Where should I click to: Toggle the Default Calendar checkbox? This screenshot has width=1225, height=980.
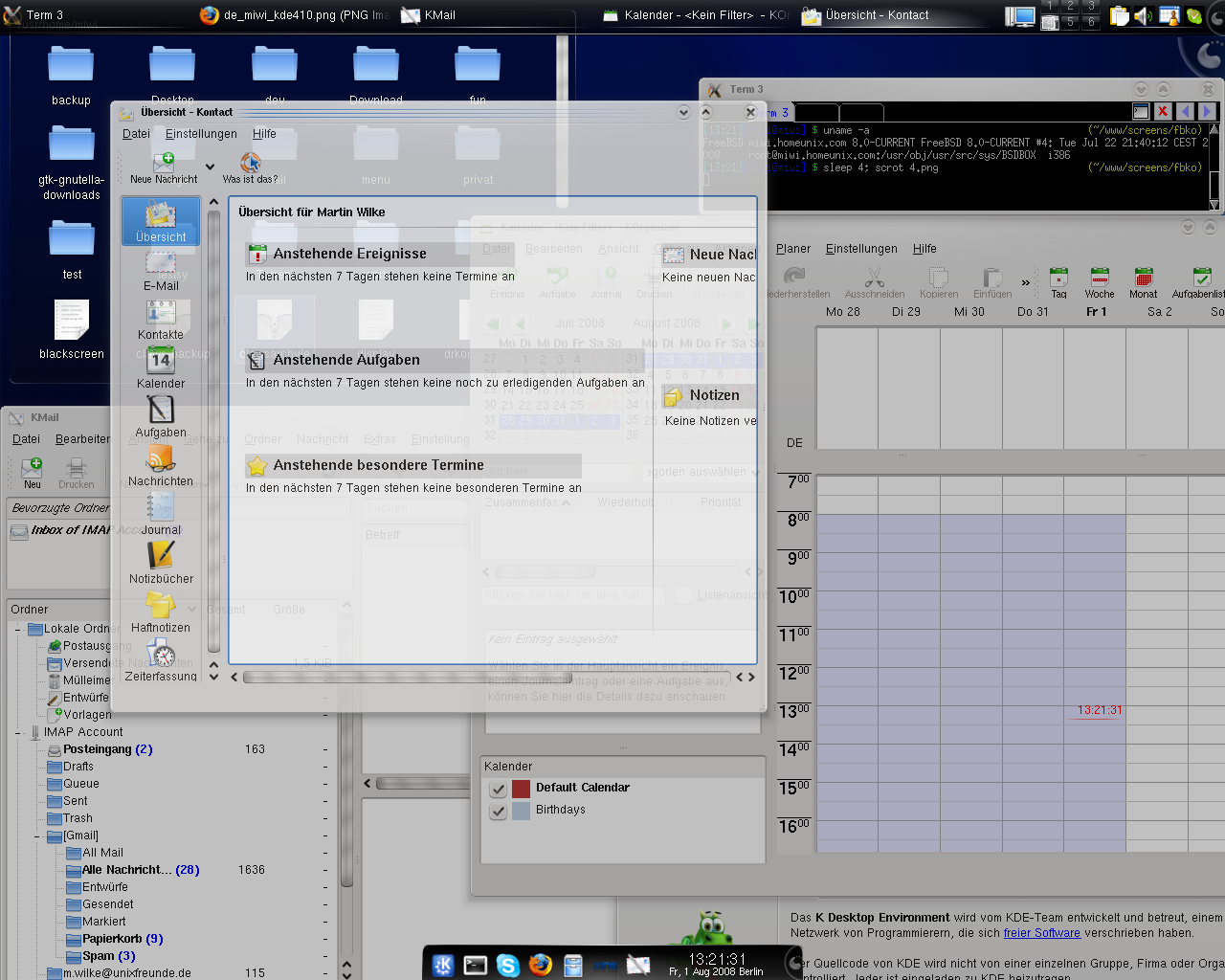(x=498, y=789)
